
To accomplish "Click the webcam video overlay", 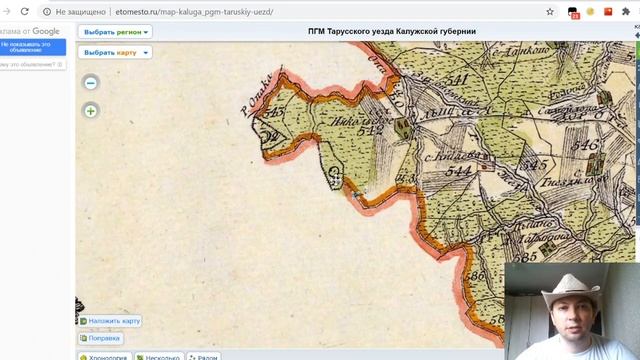I will (x=572, y=311).
